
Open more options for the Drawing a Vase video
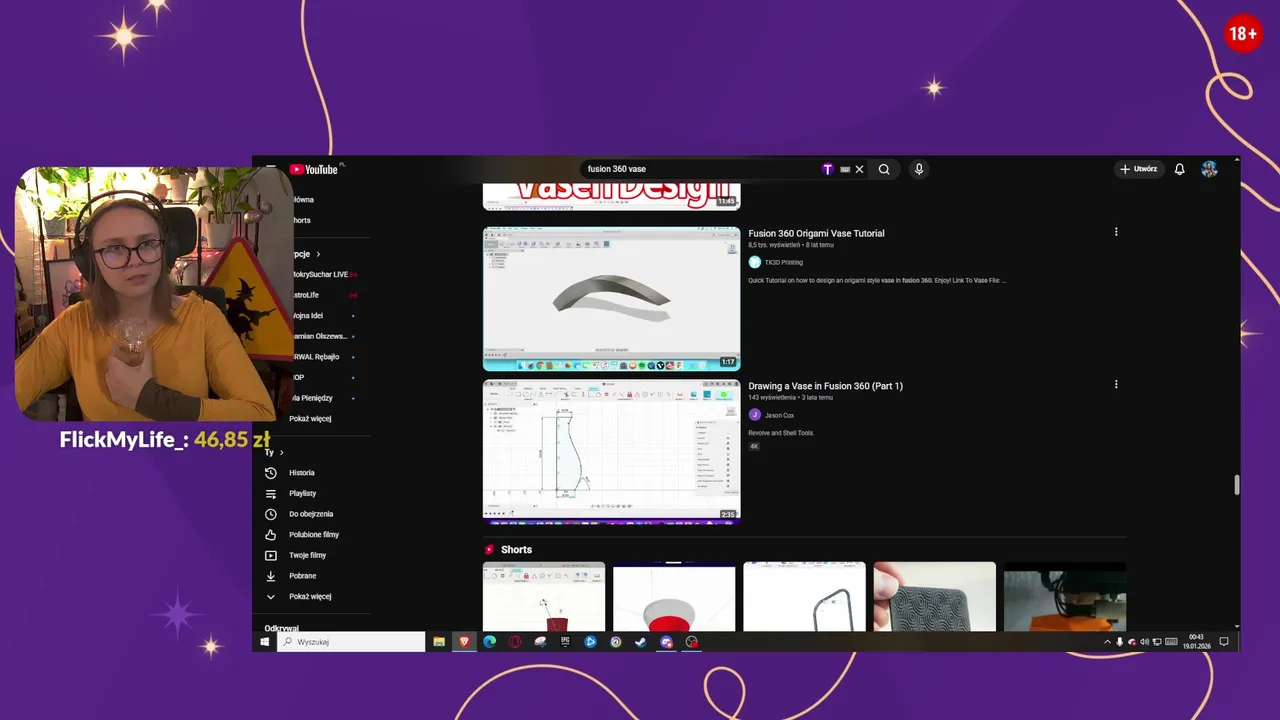[1116, 384]
